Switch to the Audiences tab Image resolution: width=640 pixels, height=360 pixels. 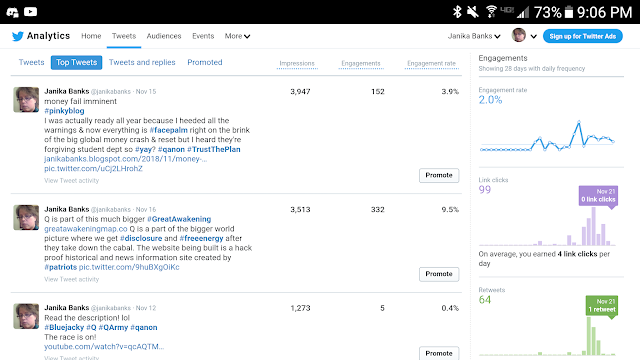[164, 36]
